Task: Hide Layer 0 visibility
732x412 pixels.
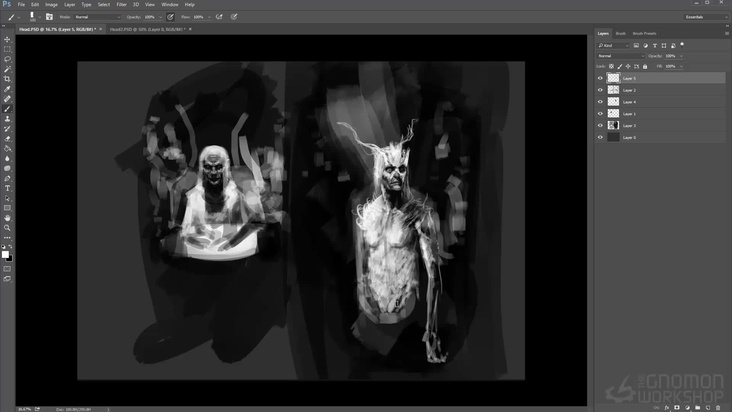Action: [x=600, y=137]
